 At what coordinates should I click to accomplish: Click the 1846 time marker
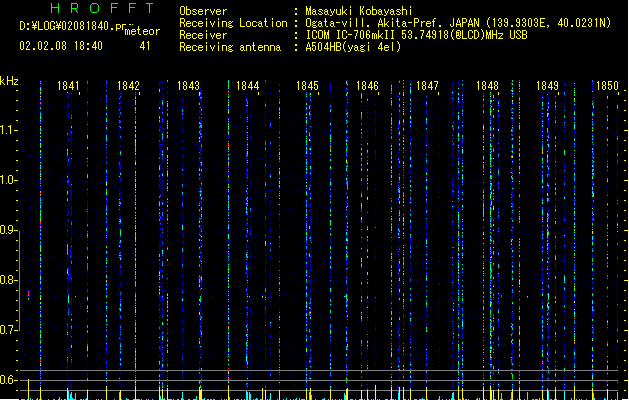(x=367, y=86)
